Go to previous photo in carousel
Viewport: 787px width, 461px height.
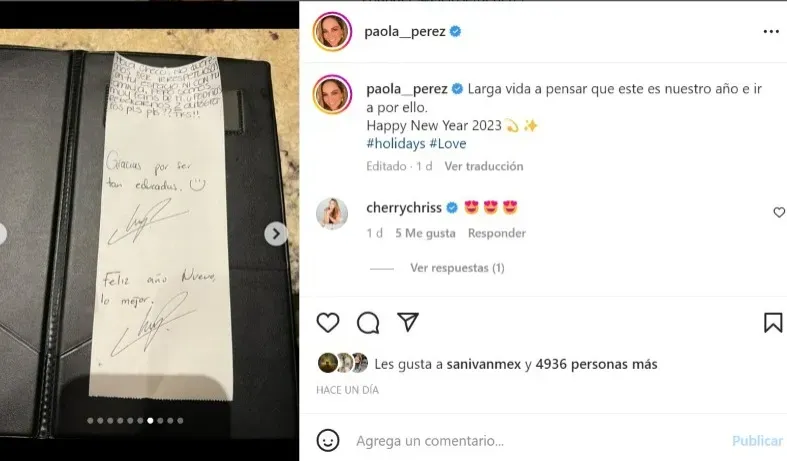pos(2,234)
